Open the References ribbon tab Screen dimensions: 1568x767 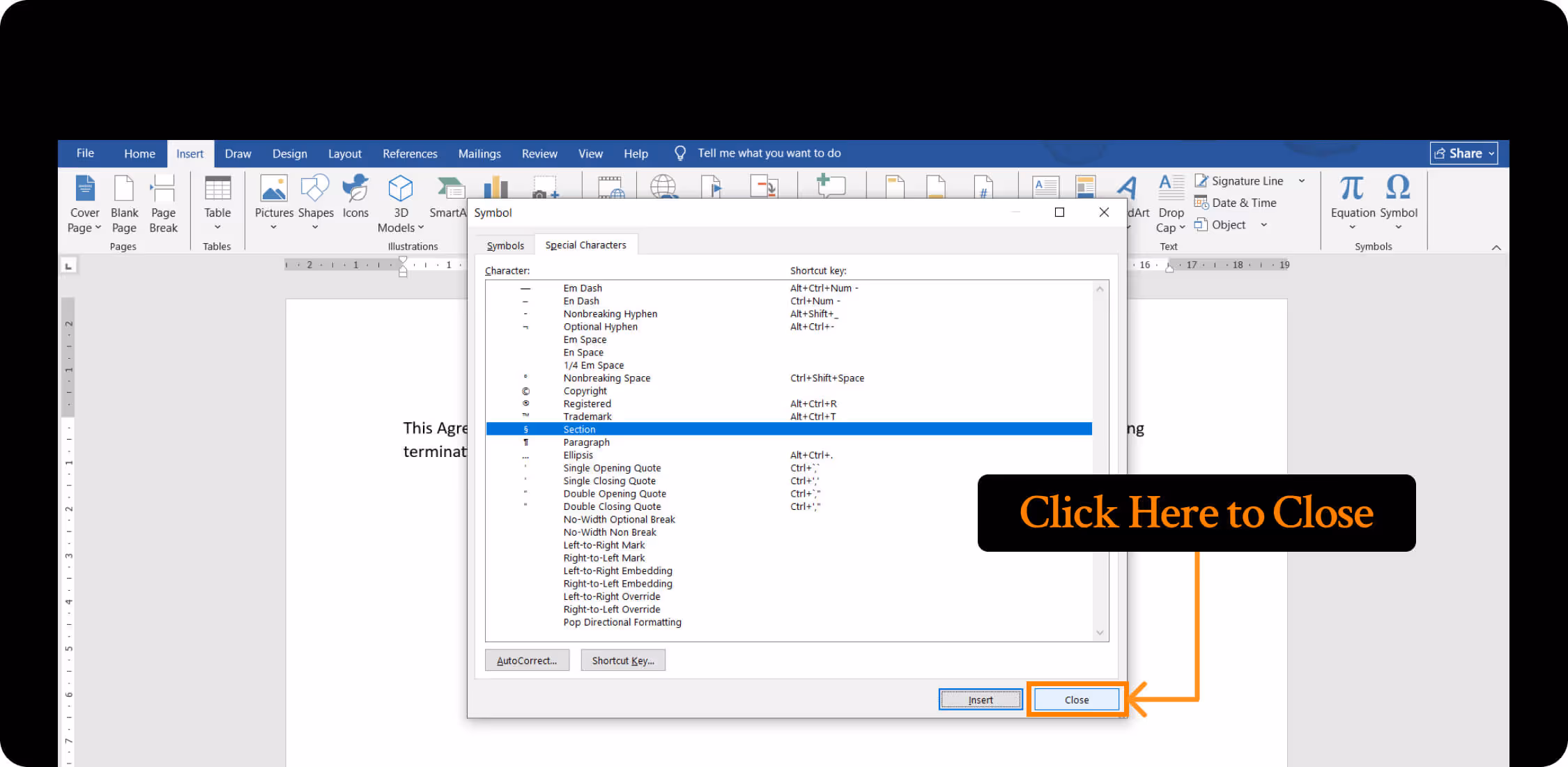[410, 154]
